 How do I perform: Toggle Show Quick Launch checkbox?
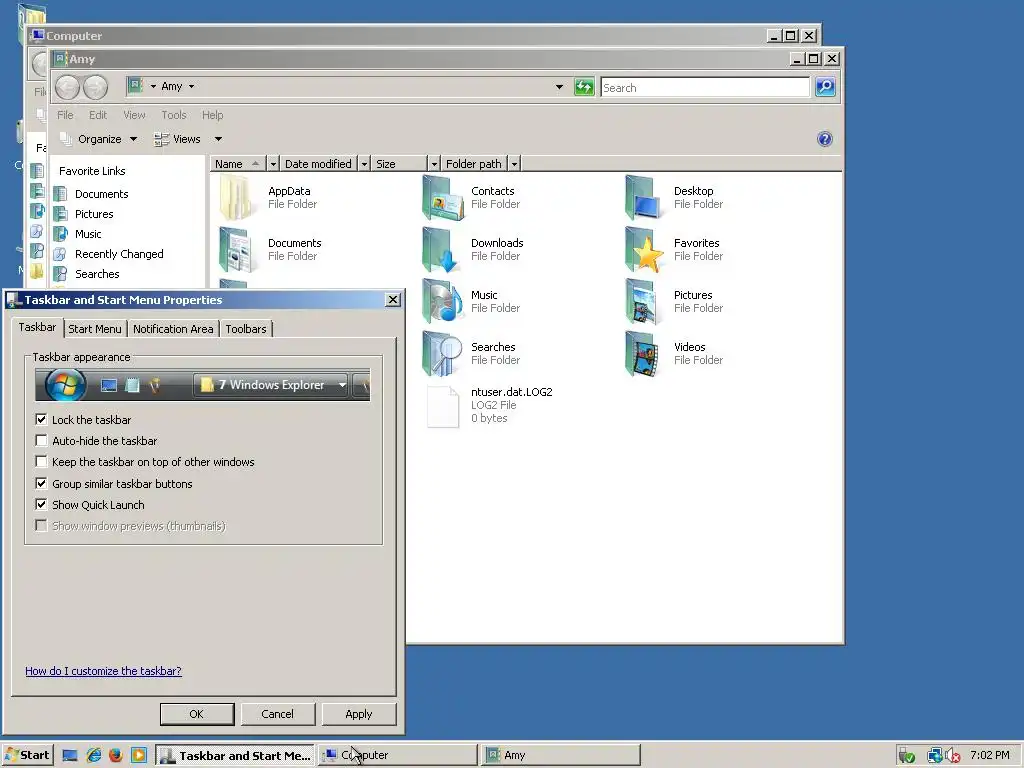41,505
